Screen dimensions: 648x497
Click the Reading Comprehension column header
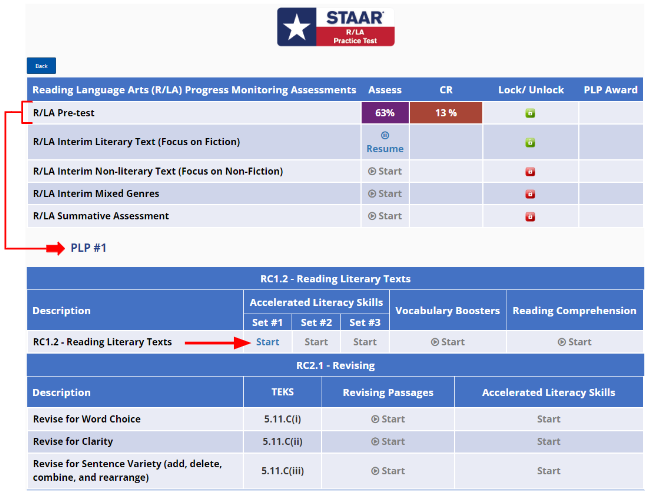pyautogui.click(x=574, y=310)
